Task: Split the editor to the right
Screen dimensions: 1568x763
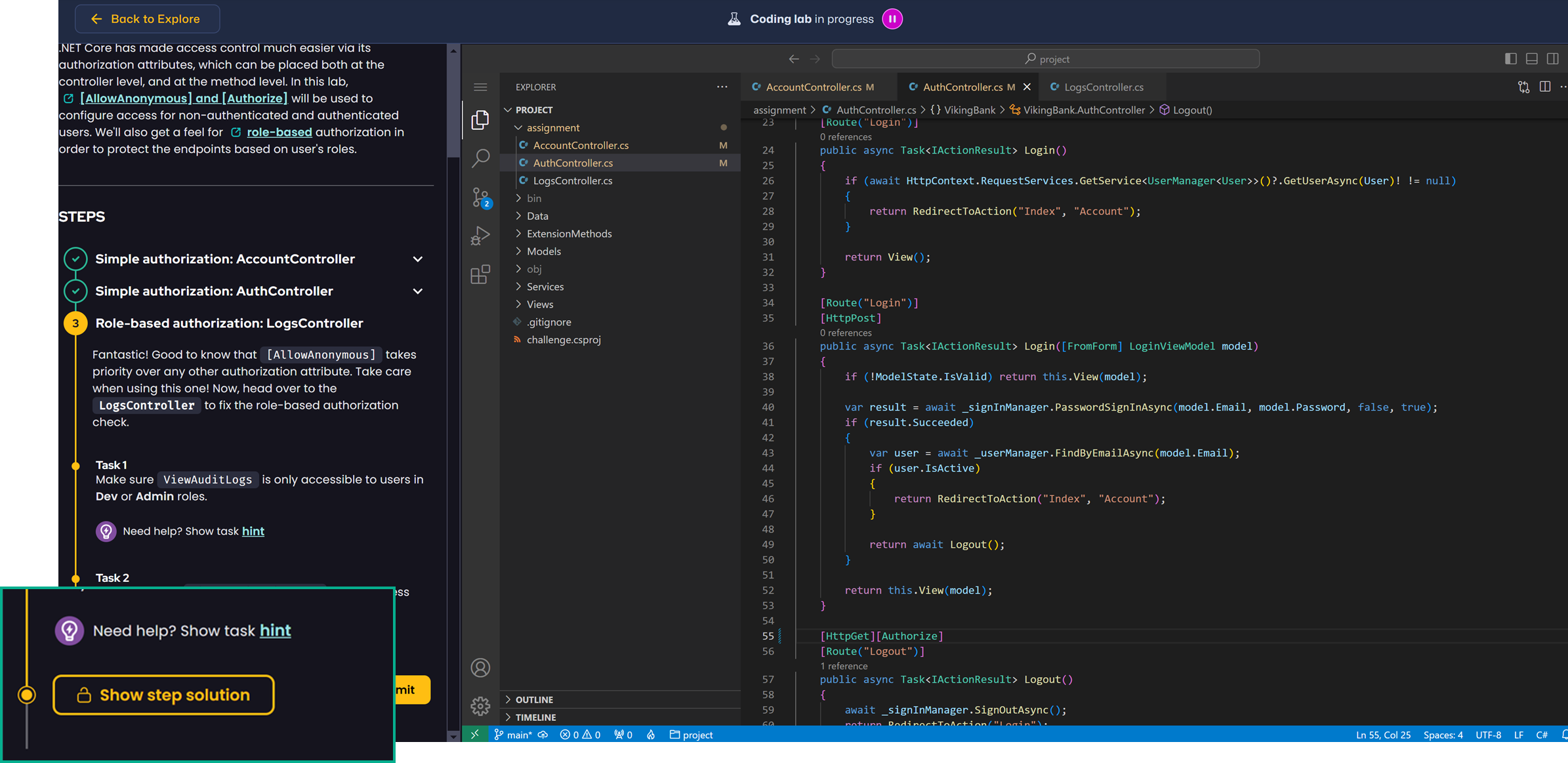Action: [1545, 87]
